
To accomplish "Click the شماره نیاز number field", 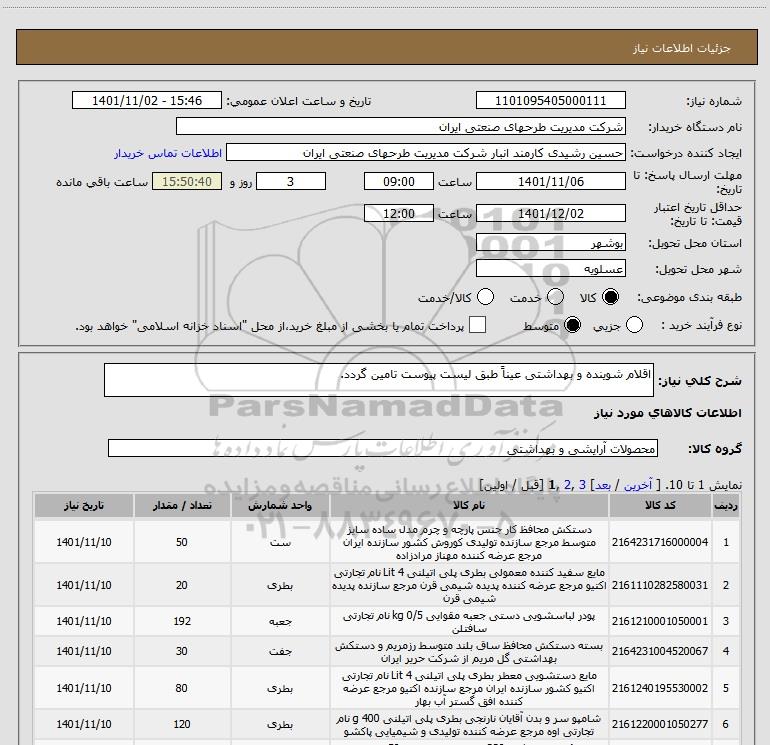I will coord(550,100).
